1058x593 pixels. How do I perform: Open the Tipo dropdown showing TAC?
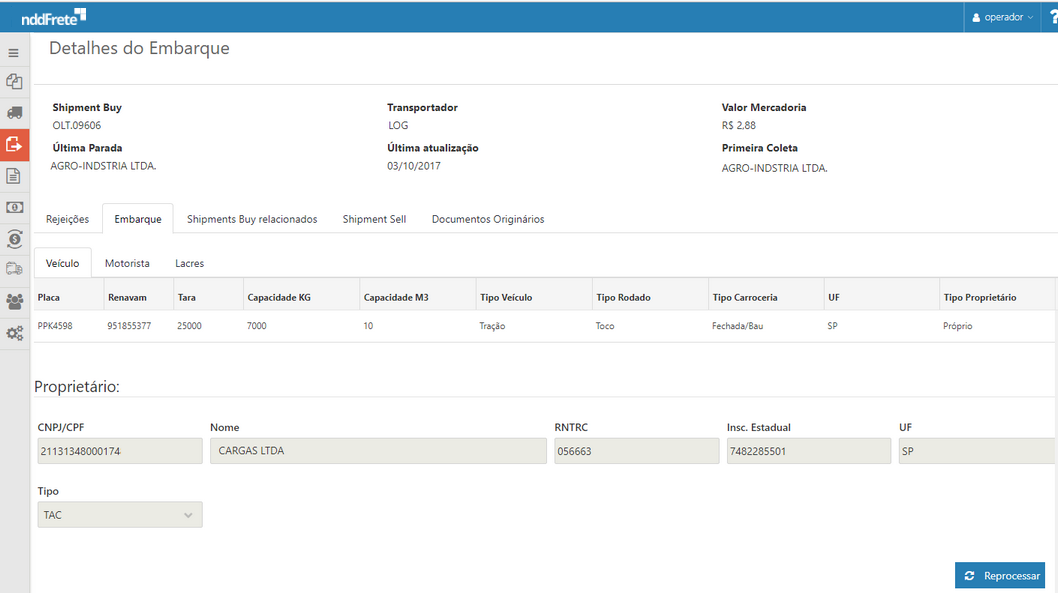pos(119,514)
